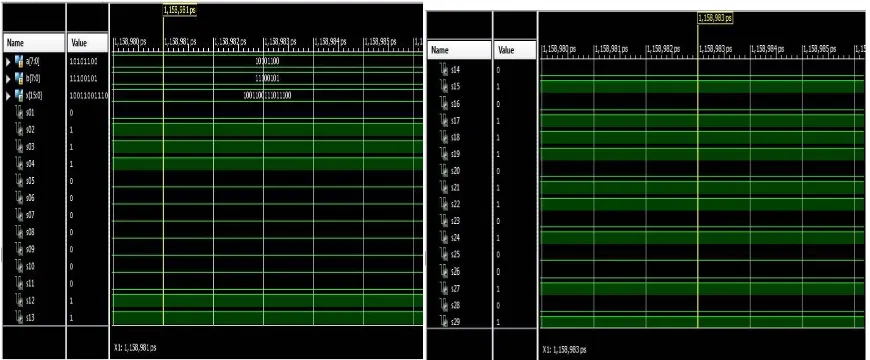Select signal name s18
The image size is (870, 360).
point(455,138)
